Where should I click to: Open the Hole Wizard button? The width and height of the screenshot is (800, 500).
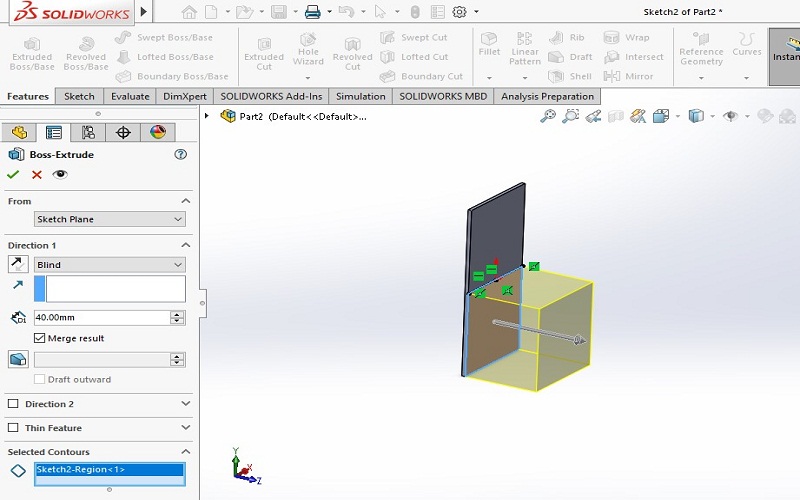pyautogui.click(x=308, y=49)
